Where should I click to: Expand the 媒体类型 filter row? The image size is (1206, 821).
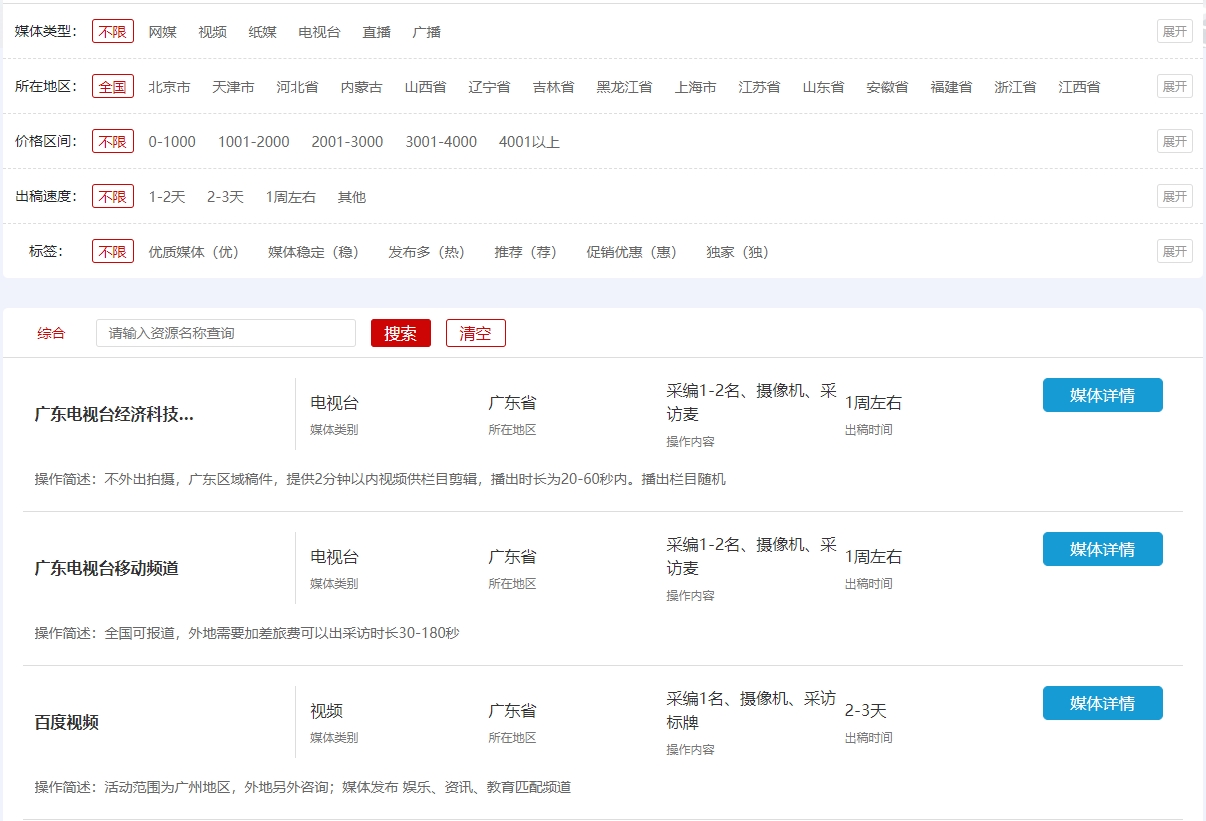(1174, 32)
